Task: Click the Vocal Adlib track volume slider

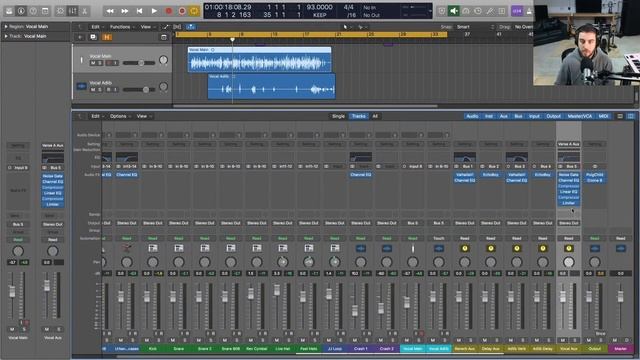Action: click(139, 89)
